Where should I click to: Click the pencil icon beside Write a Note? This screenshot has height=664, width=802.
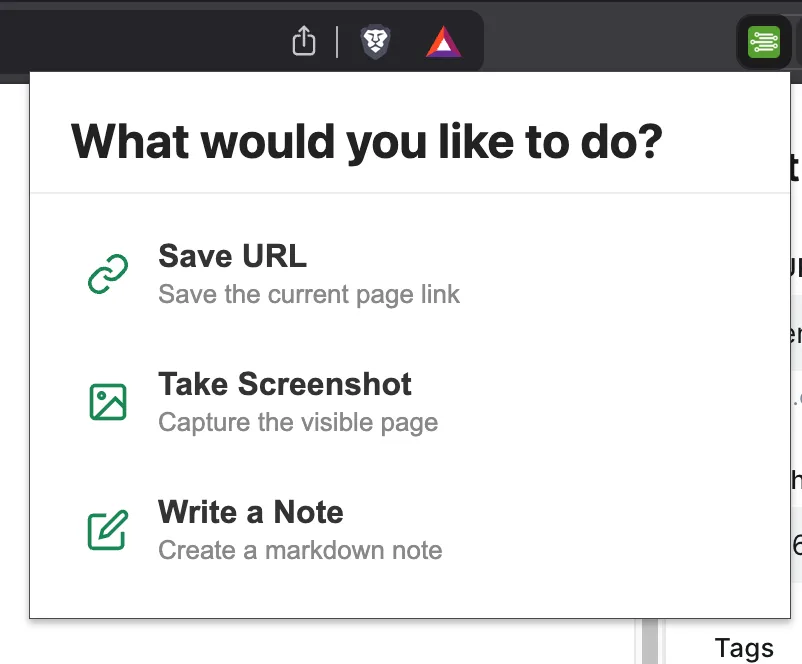click(108, 529)
